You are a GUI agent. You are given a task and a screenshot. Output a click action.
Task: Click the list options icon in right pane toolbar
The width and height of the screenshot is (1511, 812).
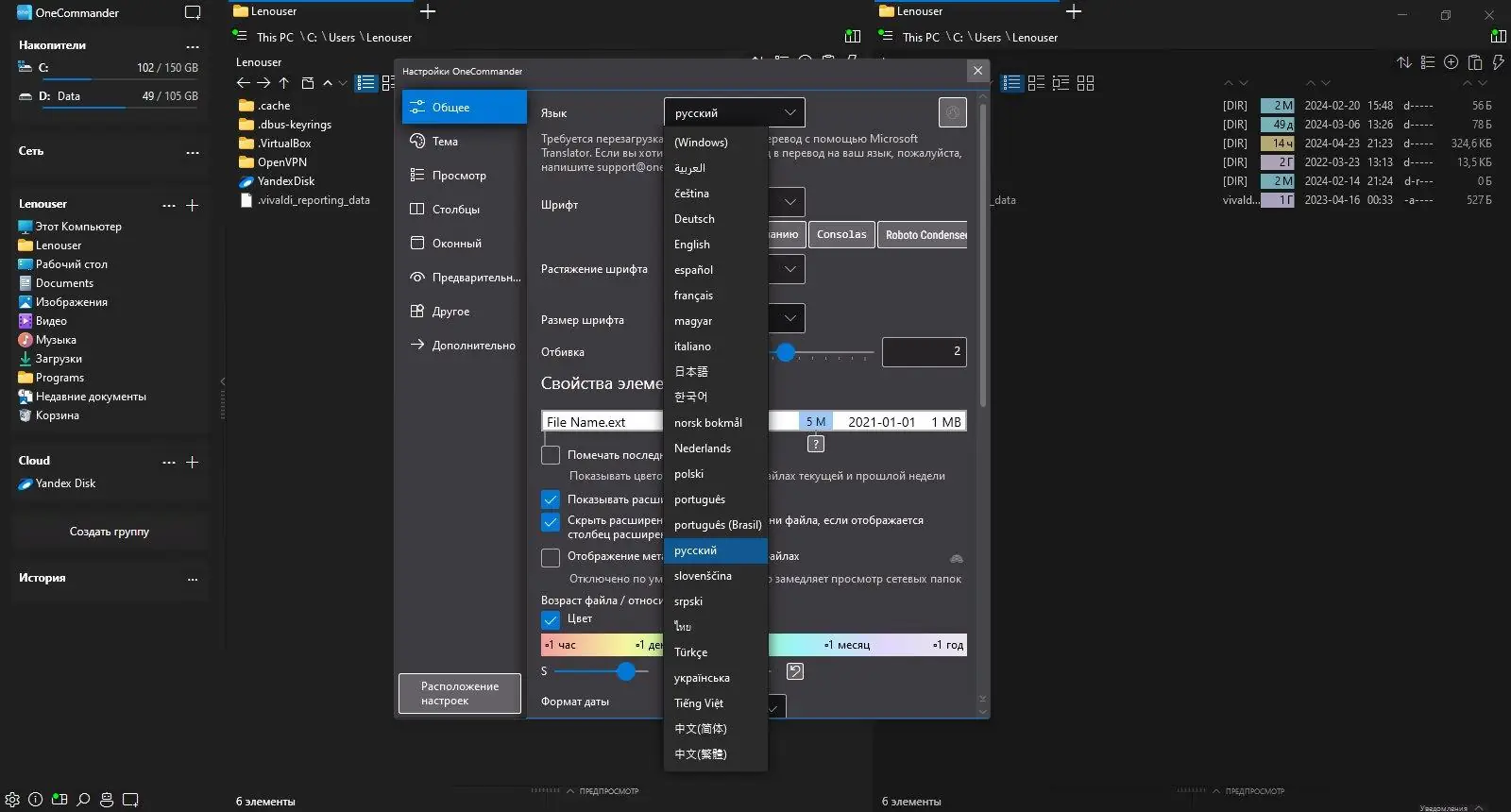click(1428, 62)
